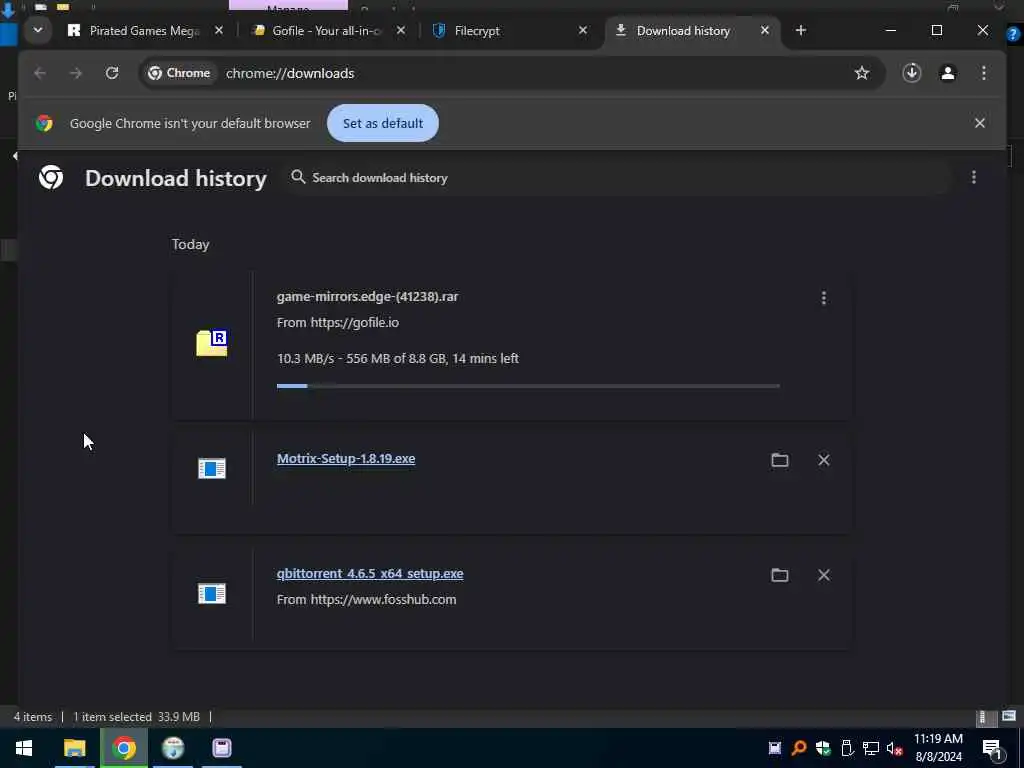
Task: Show Motrix-Setup in folder
Action: click(780, 460)
